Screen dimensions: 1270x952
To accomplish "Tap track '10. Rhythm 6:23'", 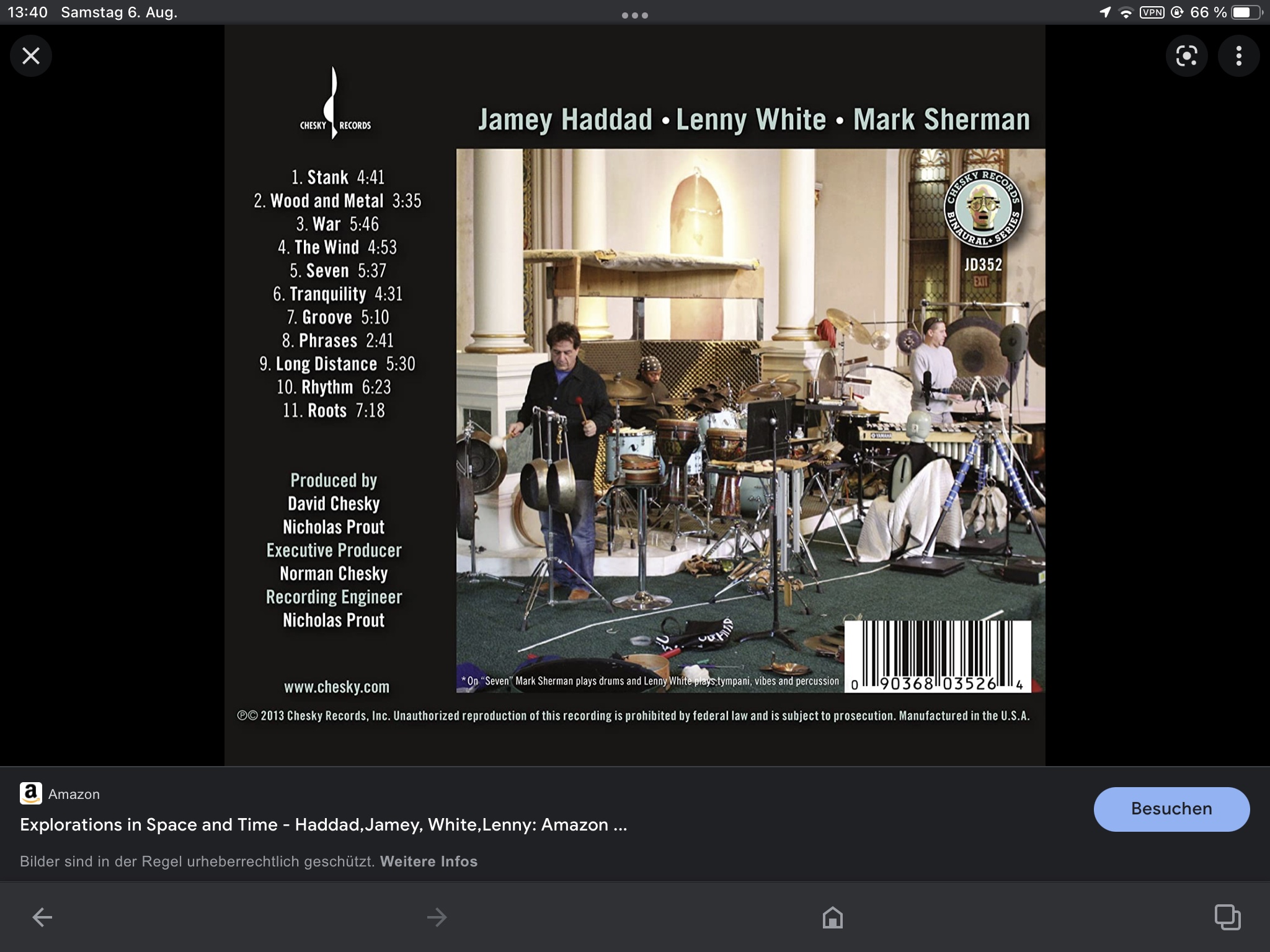I will 334,387.
